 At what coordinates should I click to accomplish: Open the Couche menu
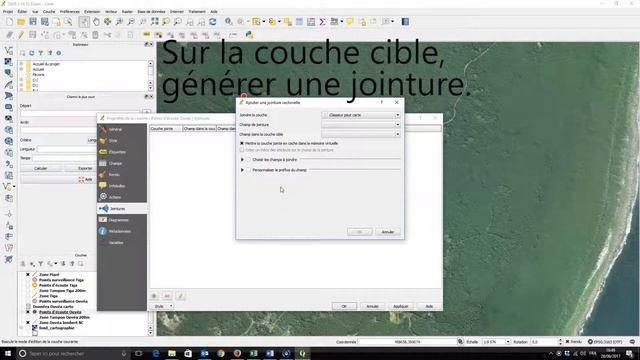(x=49, y=12)
